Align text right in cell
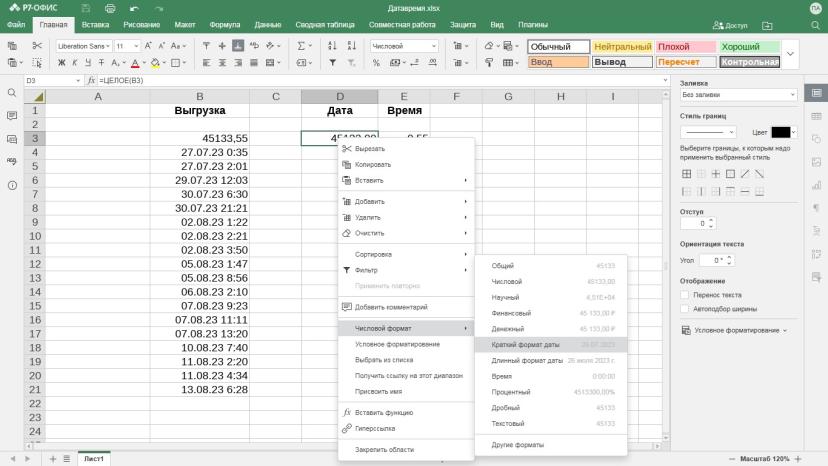The height and width of the screenshot is (466, 828). click(238, 63)
